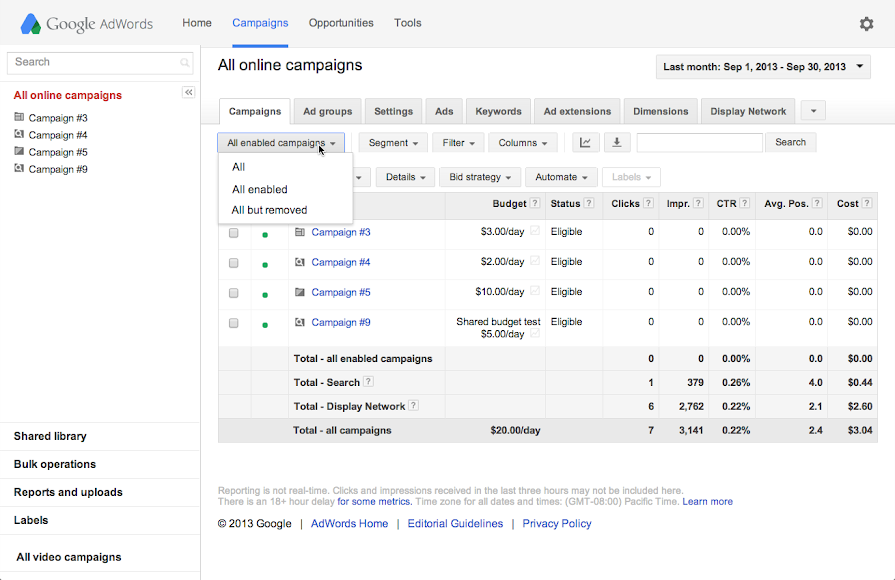Click the download report icon
The image size is (895, 580).
click(616, 143)
